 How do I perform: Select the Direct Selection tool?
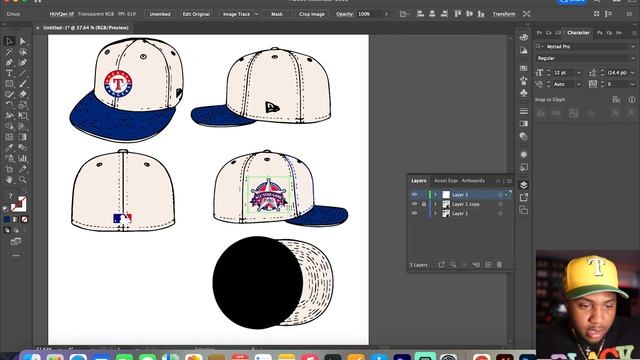coord(22,41)
